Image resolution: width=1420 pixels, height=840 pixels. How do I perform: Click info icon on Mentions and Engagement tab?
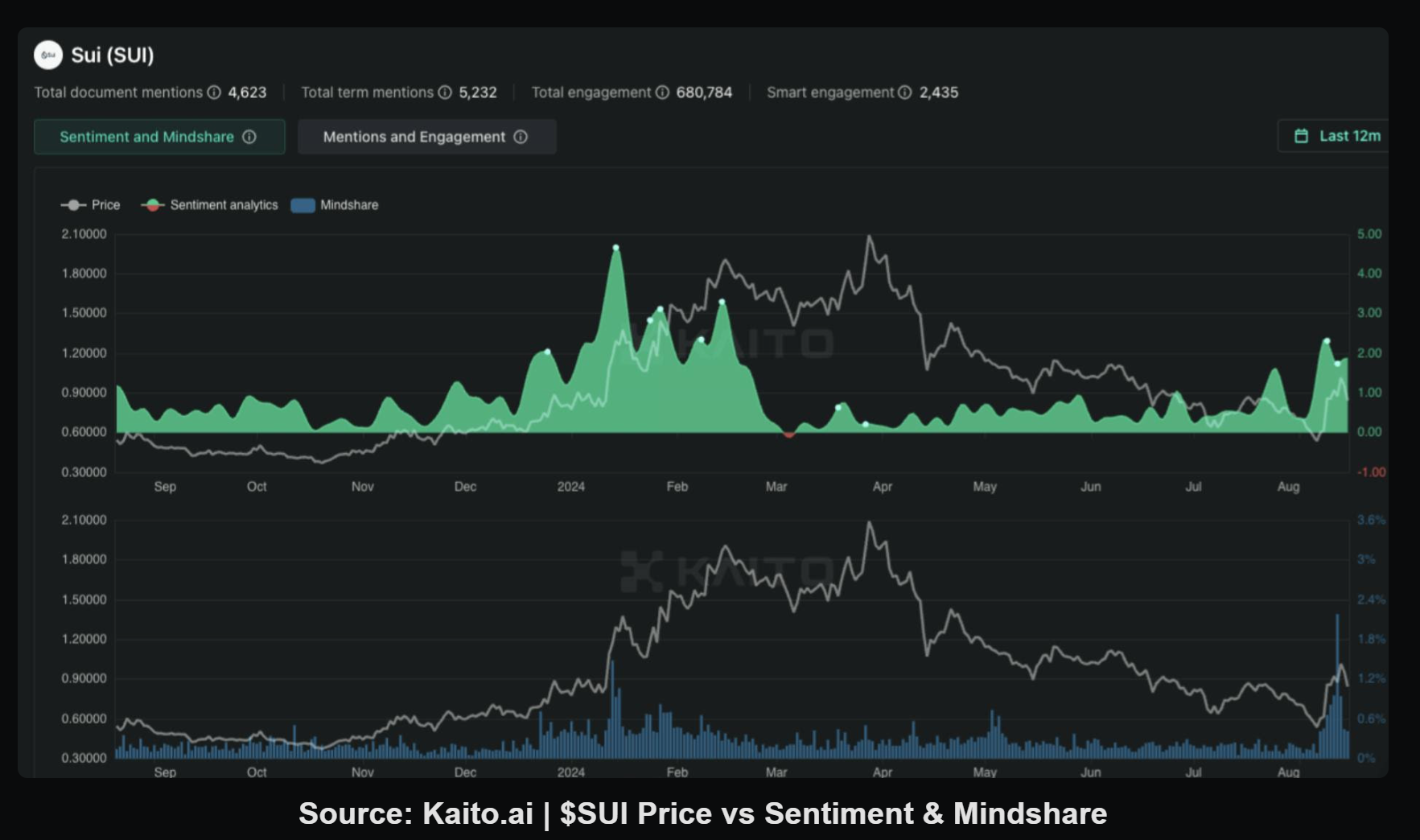[521, 137]
